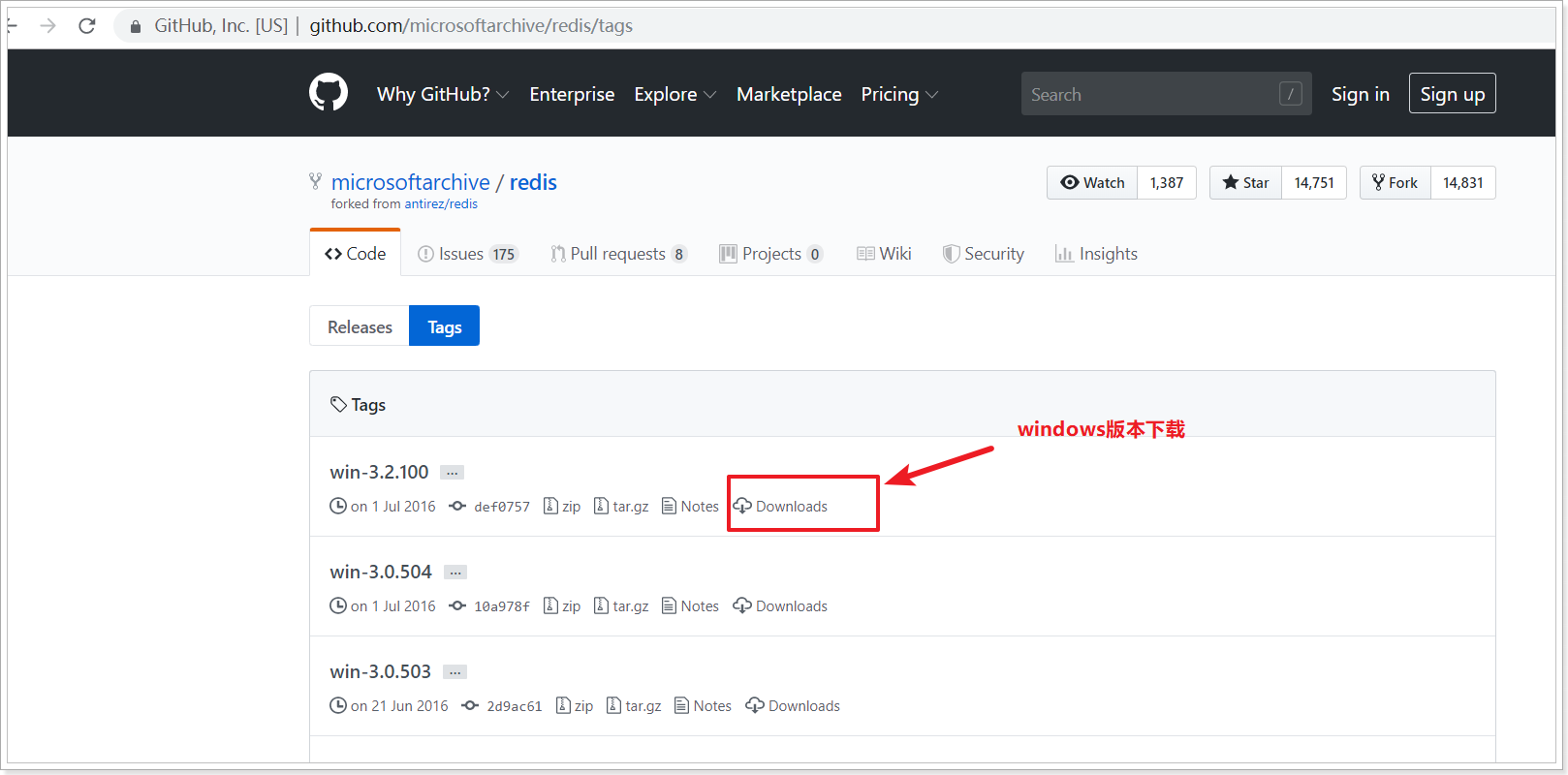Expand the Explore dropdown
Screen dimensions: 1568x775
click(x=675, y=94)
